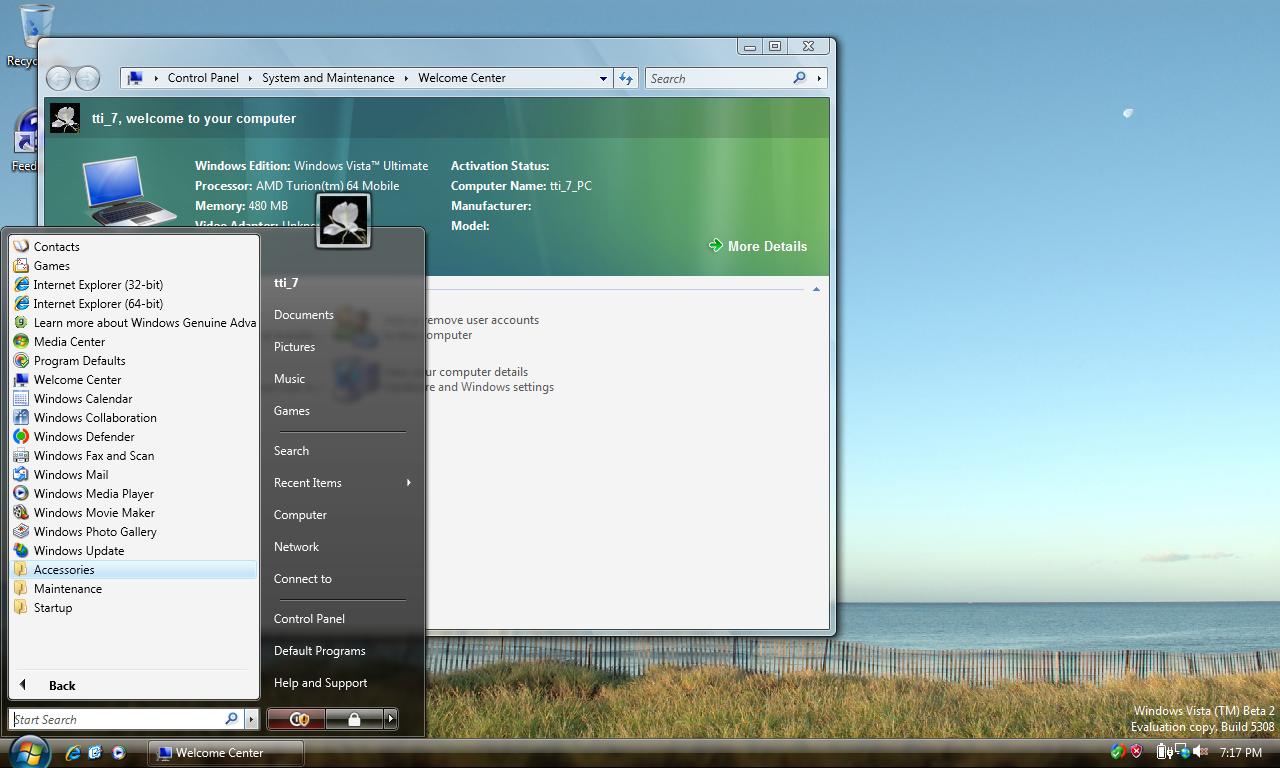Open the search box options dropdown arrow
The image size is (1280, 768).
tap(819, 78)
